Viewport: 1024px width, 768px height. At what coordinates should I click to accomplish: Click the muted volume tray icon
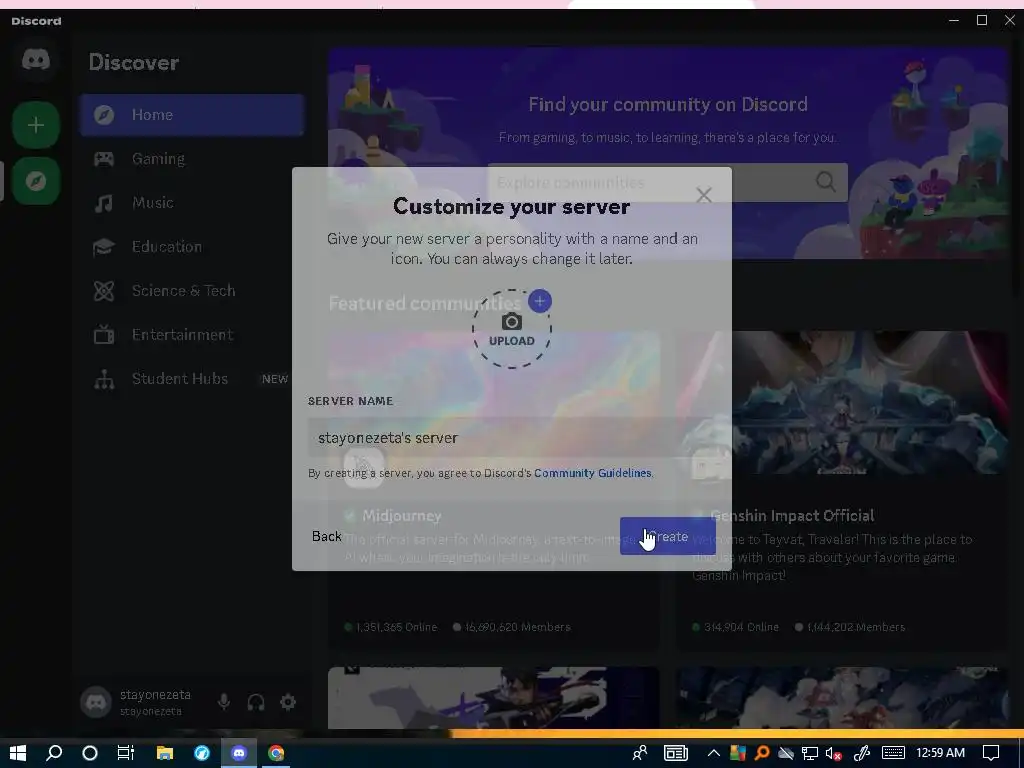pyautogui.click(x=833, y=753)
